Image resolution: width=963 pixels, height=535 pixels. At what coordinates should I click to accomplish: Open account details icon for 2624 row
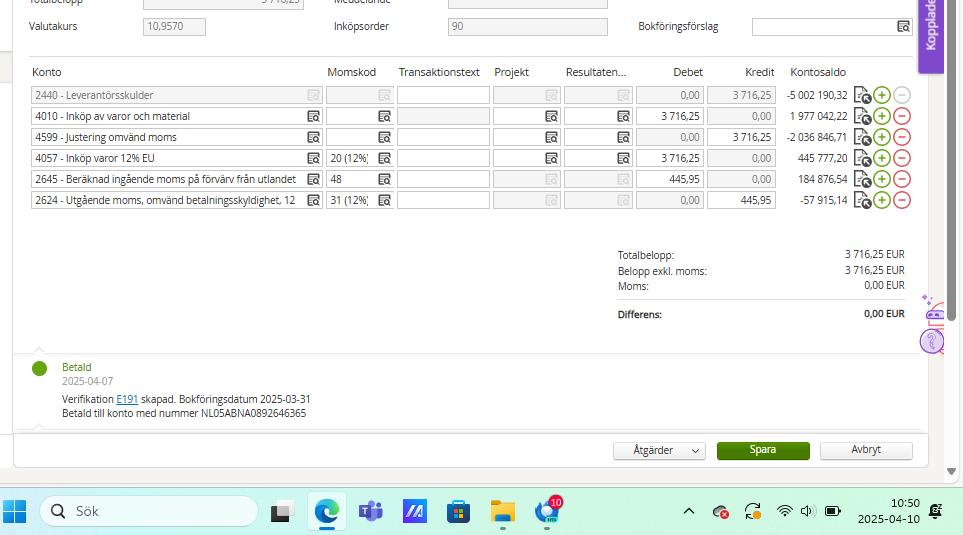pos(862,200)
